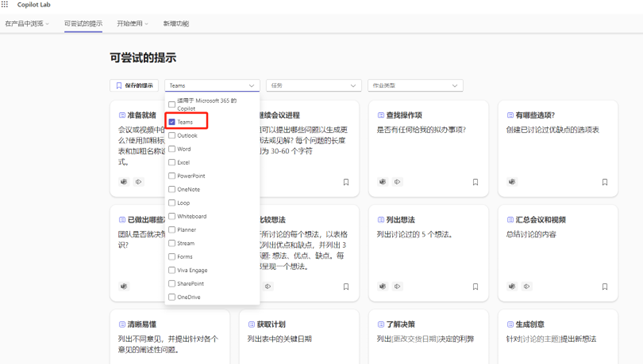The height and width of the screenshot is (364, 643).
Task: Bookmark the 汇总会议和视频 prompt card
Action: point(604,287)
